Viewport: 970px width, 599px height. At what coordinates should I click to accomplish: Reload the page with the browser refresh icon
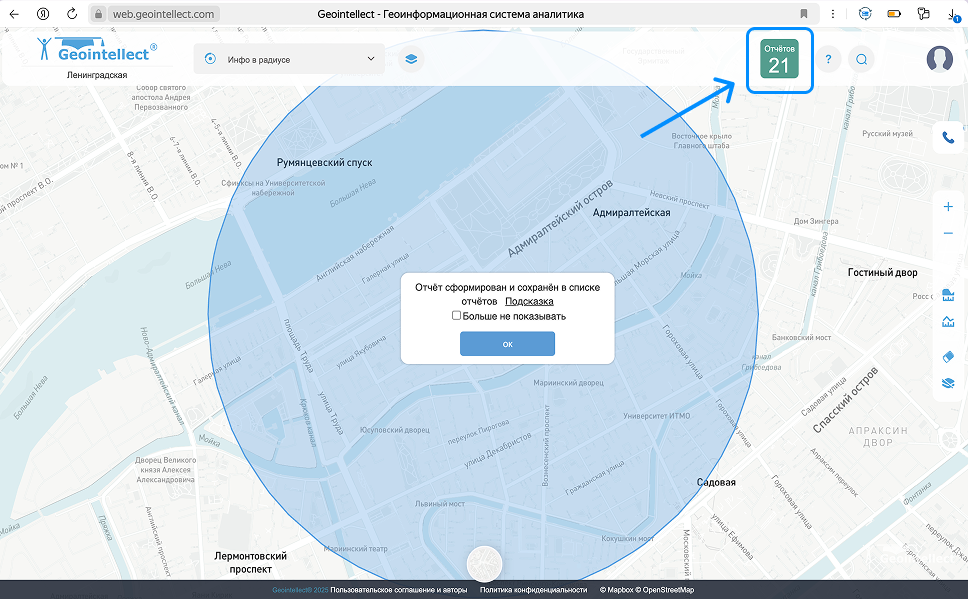71,14
